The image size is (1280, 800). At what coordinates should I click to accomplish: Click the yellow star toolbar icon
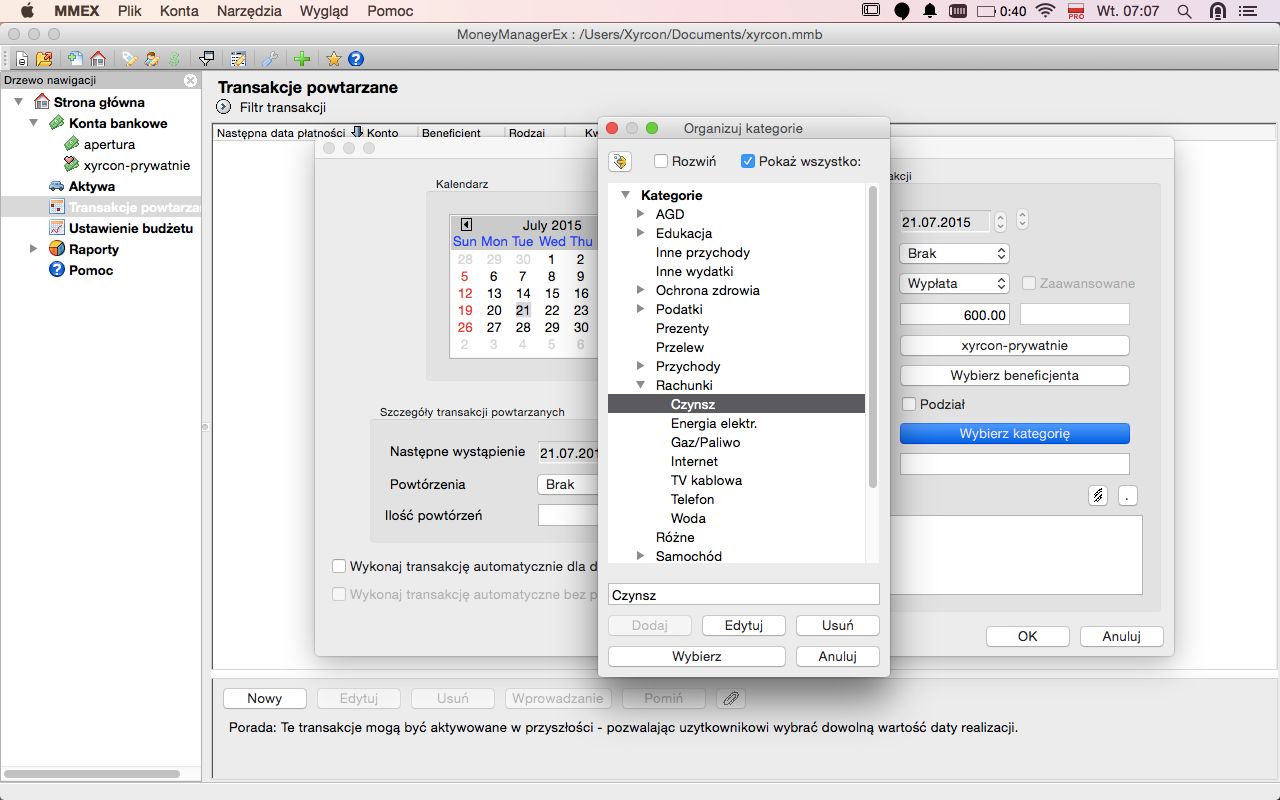point(334,59)
